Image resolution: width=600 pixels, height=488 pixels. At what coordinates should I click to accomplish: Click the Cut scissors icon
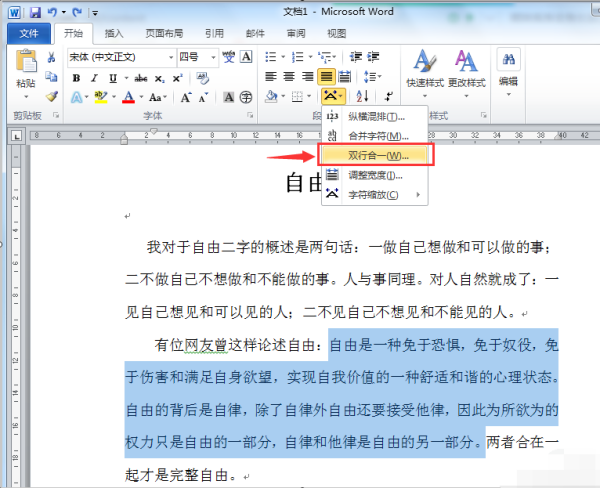tap(51, 57)
